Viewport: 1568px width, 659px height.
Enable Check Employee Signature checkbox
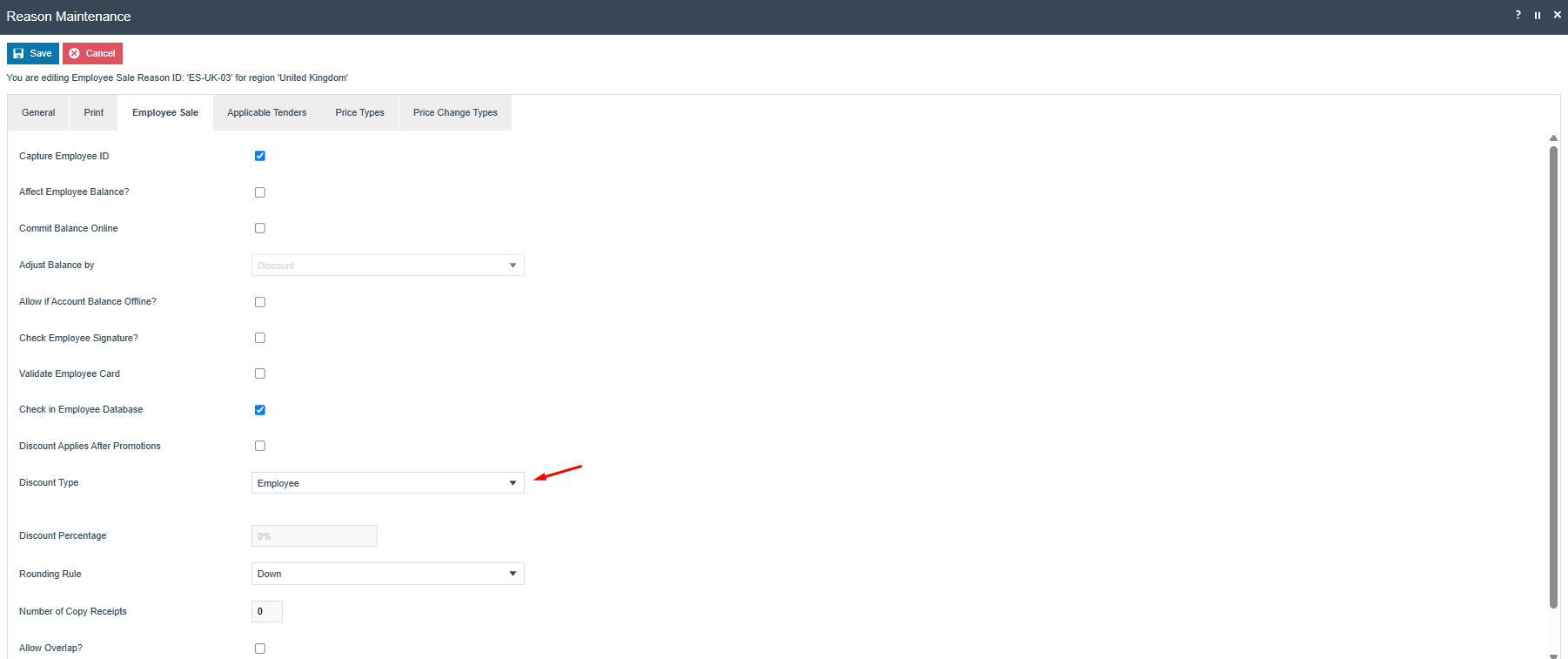point(260,338)
